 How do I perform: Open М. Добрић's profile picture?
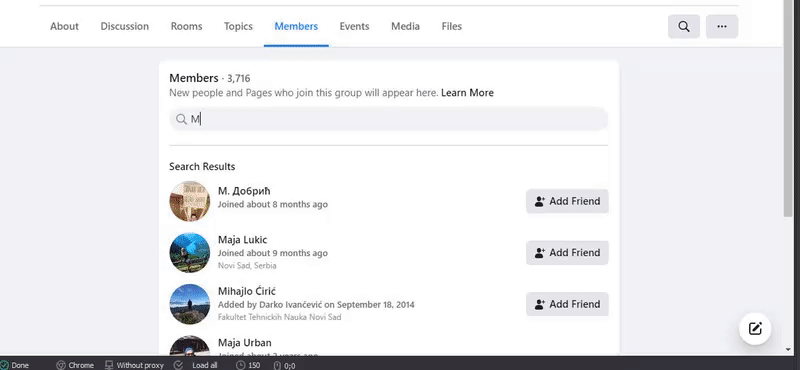tap(190, 201)
